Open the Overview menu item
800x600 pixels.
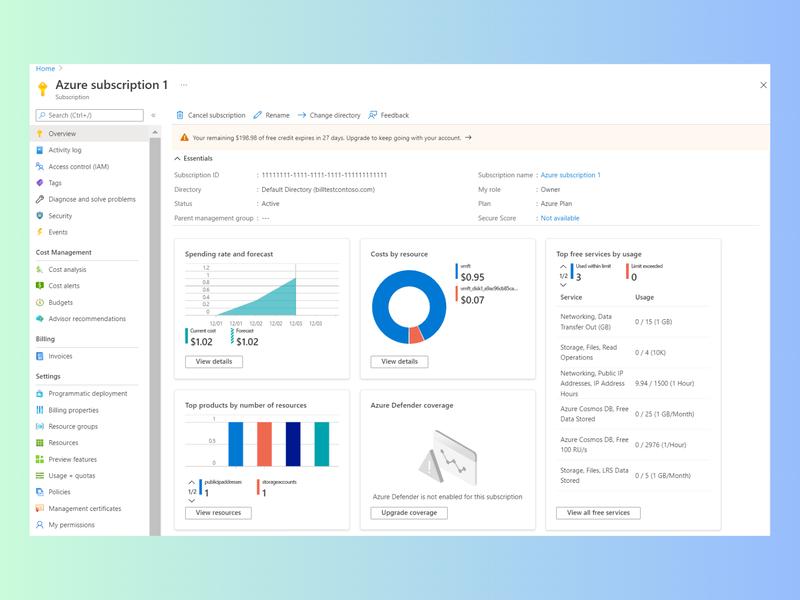click(91, 134)
